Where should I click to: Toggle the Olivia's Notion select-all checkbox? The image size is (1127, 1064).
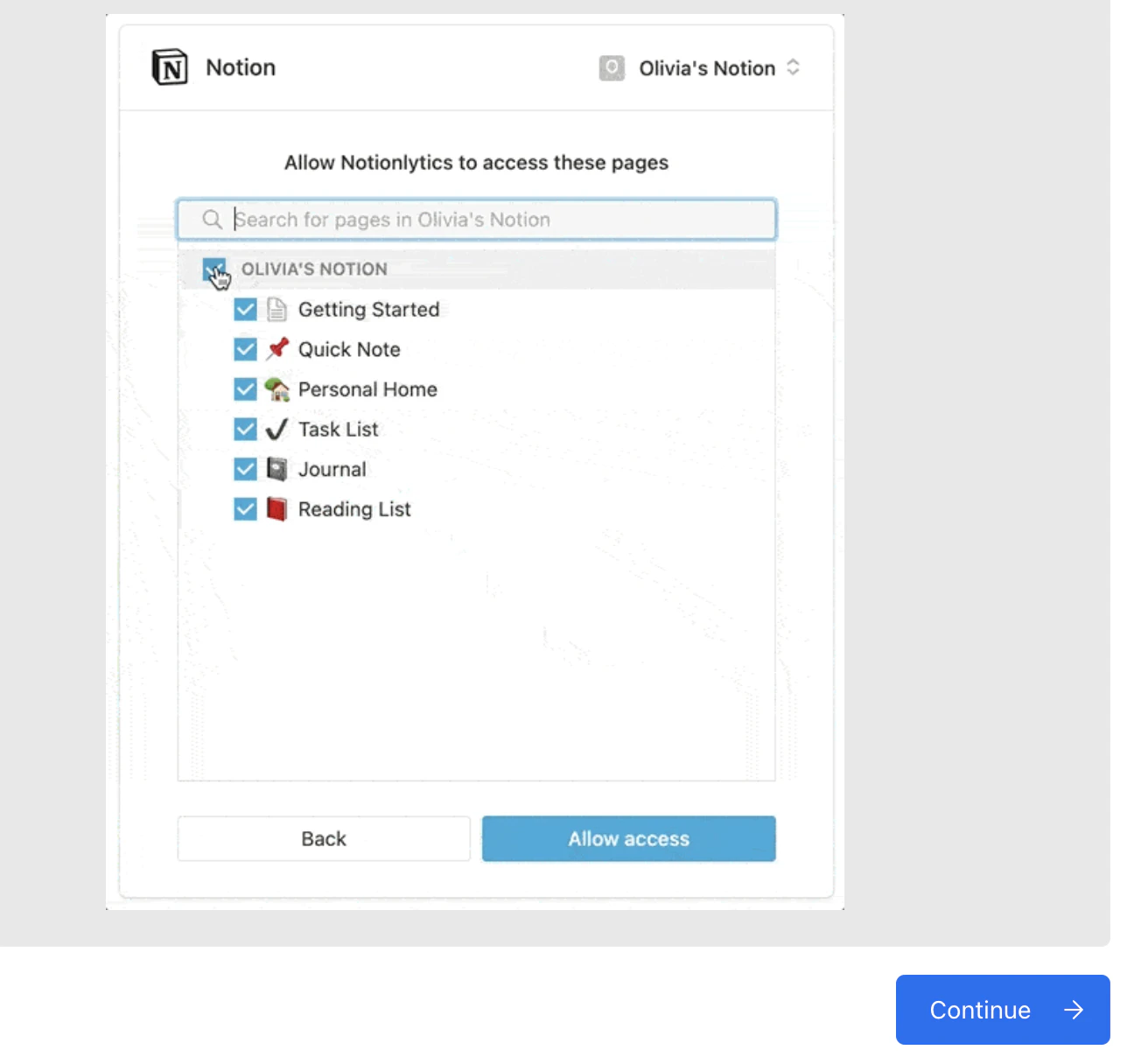click(x=213, y=269)
